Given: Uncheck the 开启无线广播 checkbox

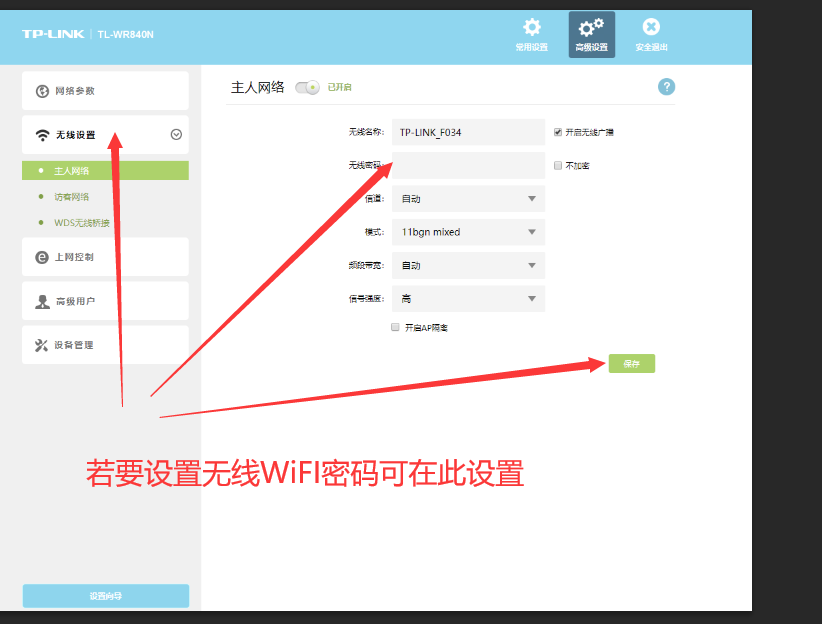Looking at the screenshot, I should [x=558, y=132].
